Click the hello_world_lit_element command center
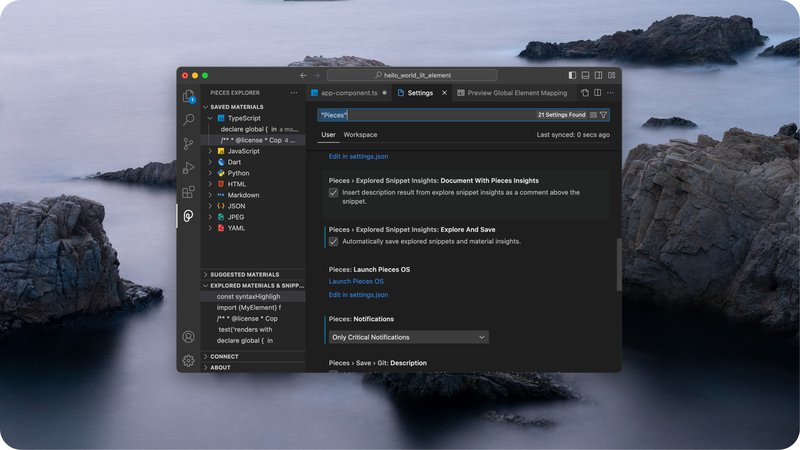800x450 pixels. (412, 76)
